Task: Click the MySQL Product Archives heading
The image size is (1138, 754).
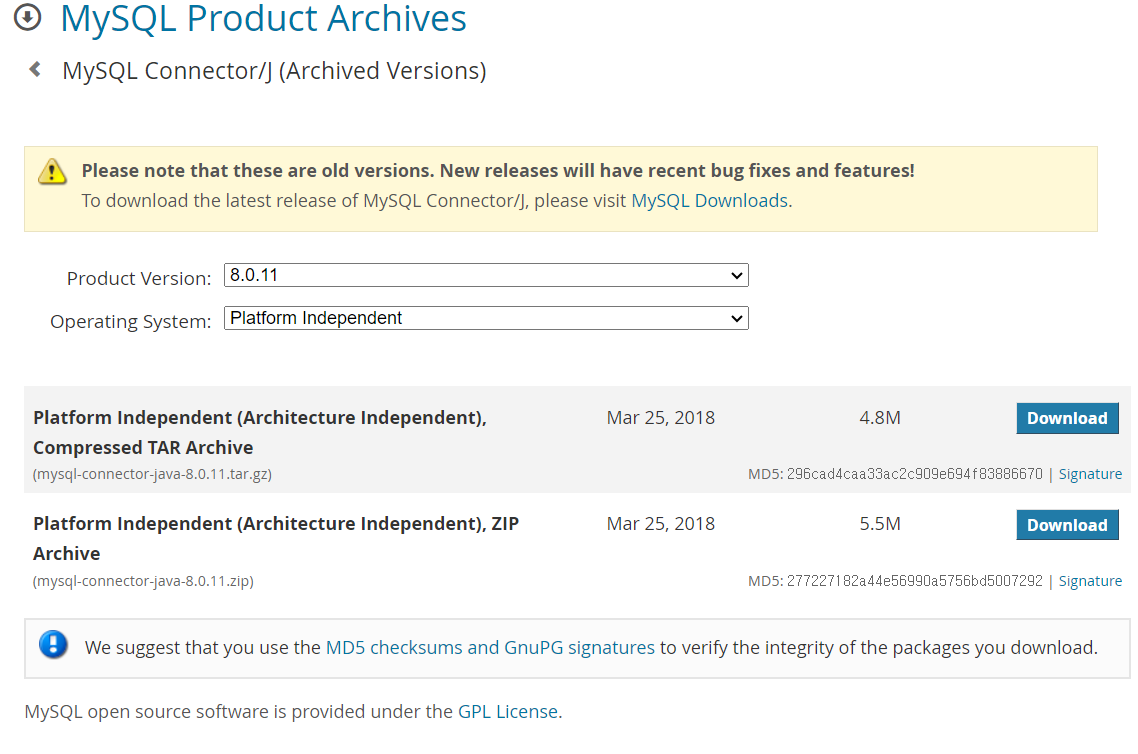Action: (x=264, y=18)
